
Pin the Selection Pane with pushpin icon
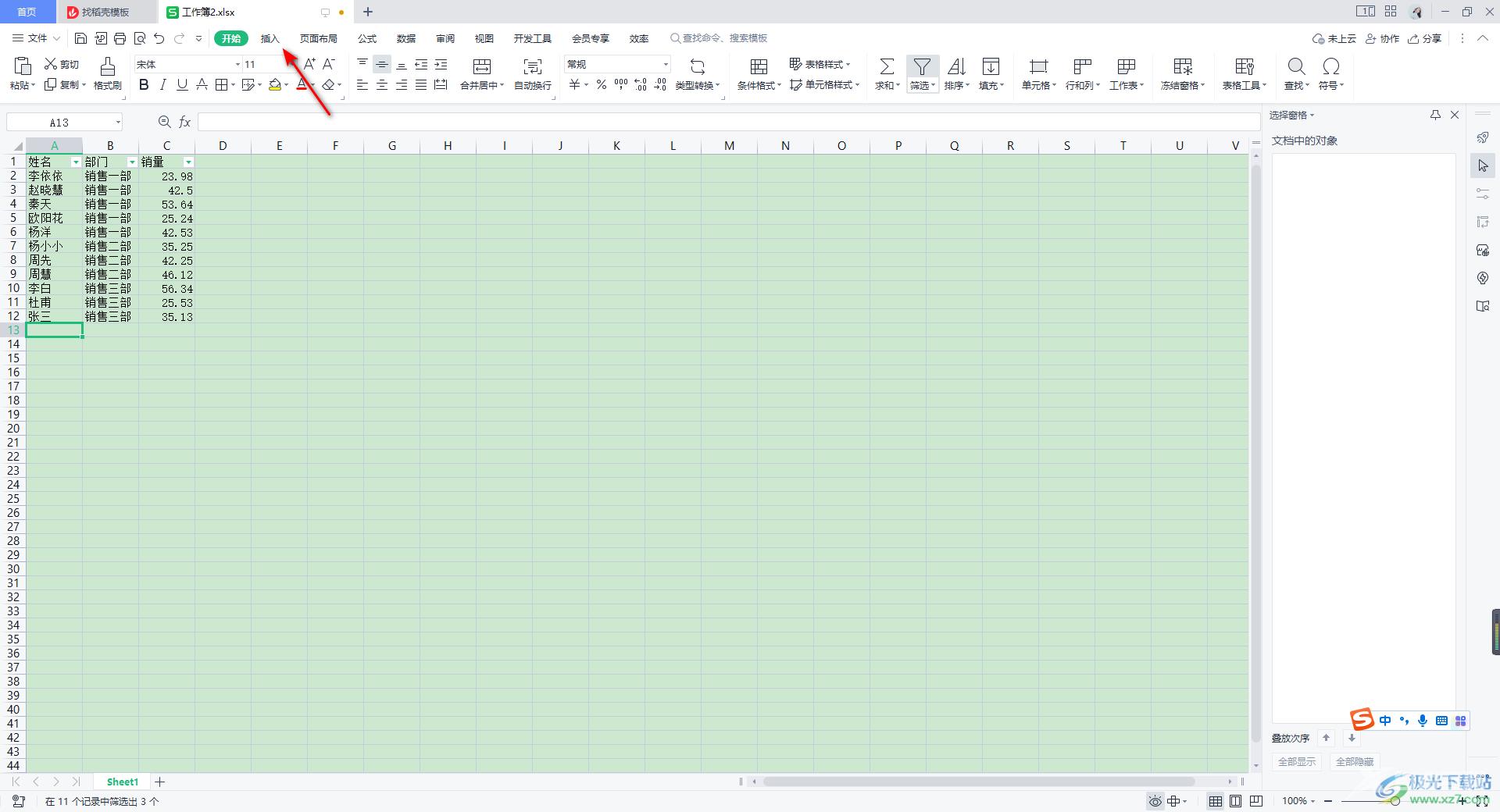click(x=1435, y=115)
